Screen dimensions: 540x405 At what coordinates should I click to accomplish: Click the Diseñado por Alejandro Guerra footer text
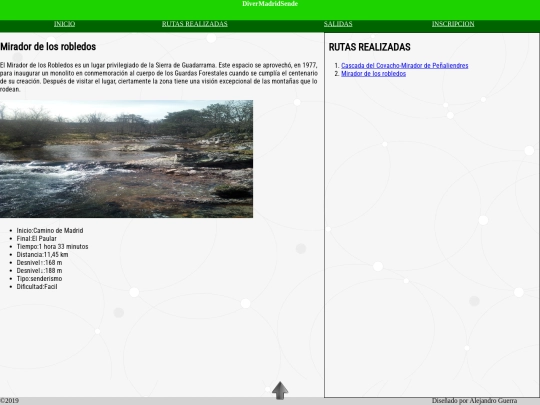[x=474, y=401]
